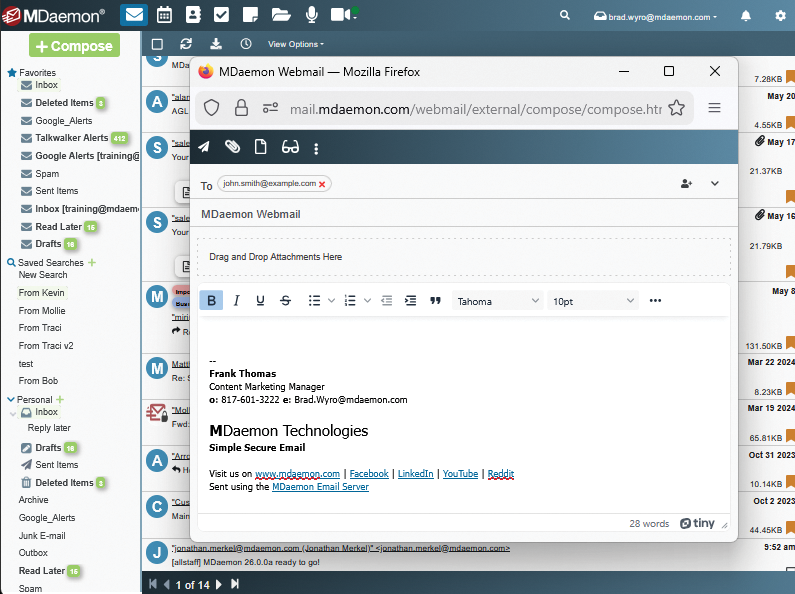Click the document icon in compose toolbar

261,147
